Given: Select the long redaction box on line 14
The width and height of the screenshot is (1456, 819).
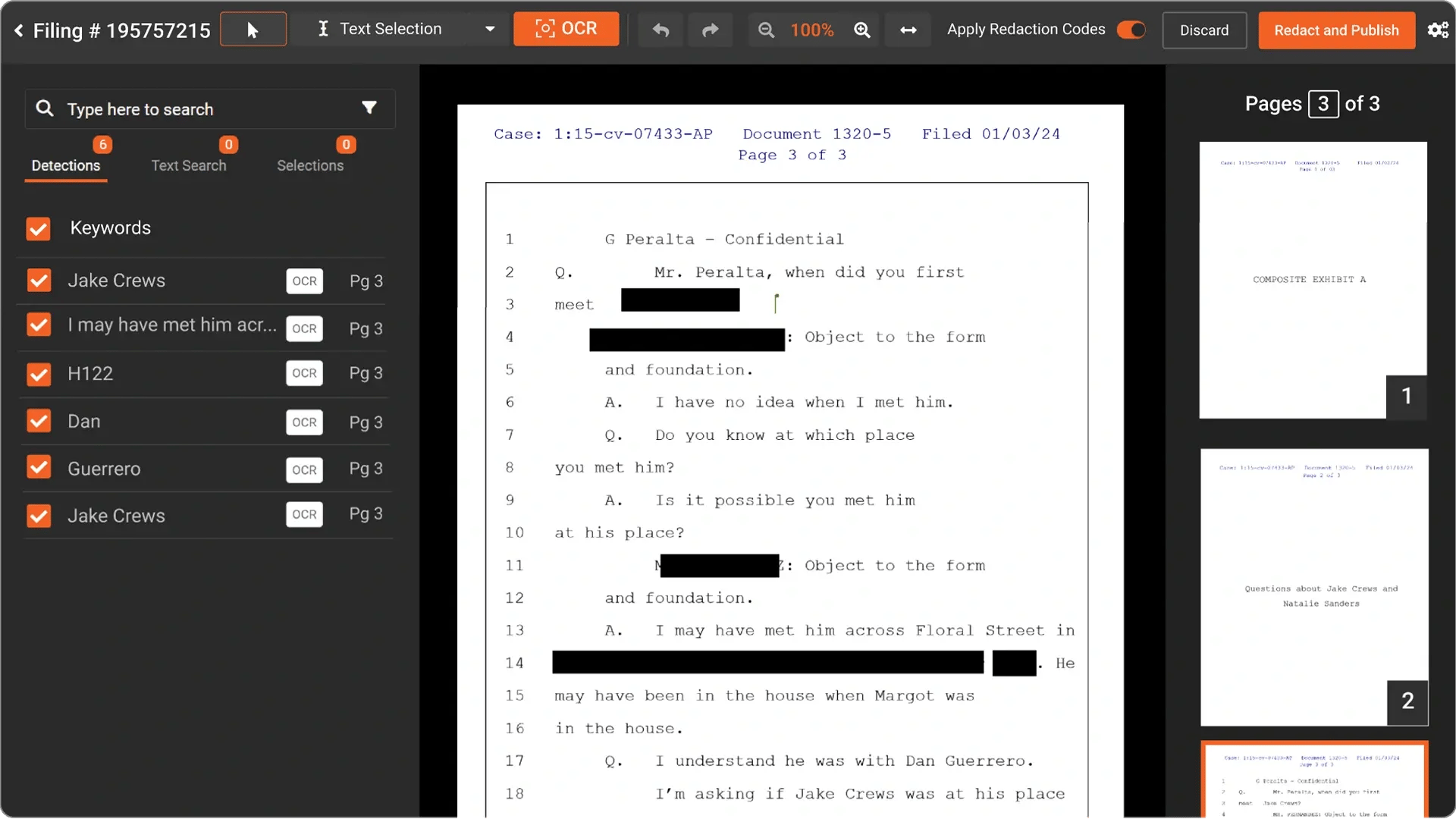Looking at the screenshot, I should coord(768,662).
